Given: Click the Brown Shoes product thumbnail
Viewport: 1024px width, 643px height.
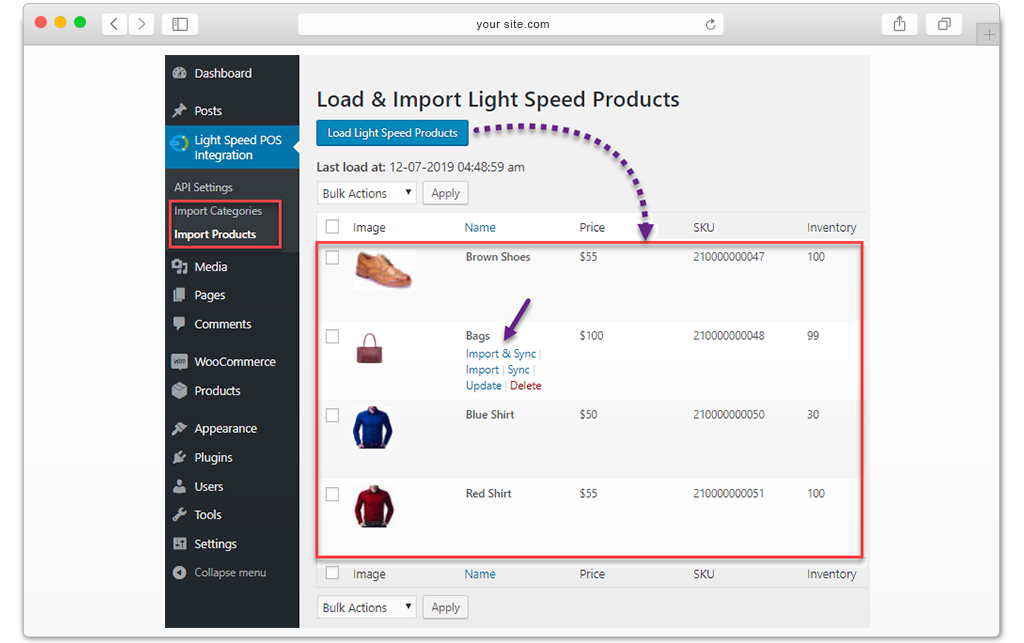Looking at the screenshot, I should pos(383,270).
